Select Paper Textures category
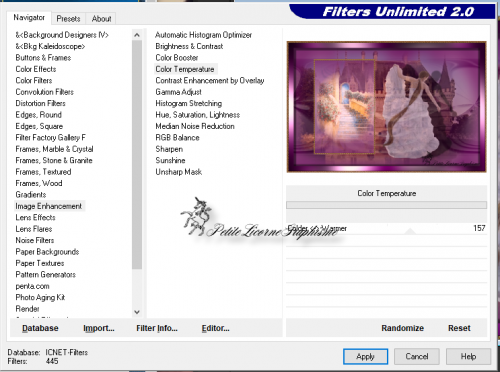This screenshot has width=500, height=372. (40, 263)
